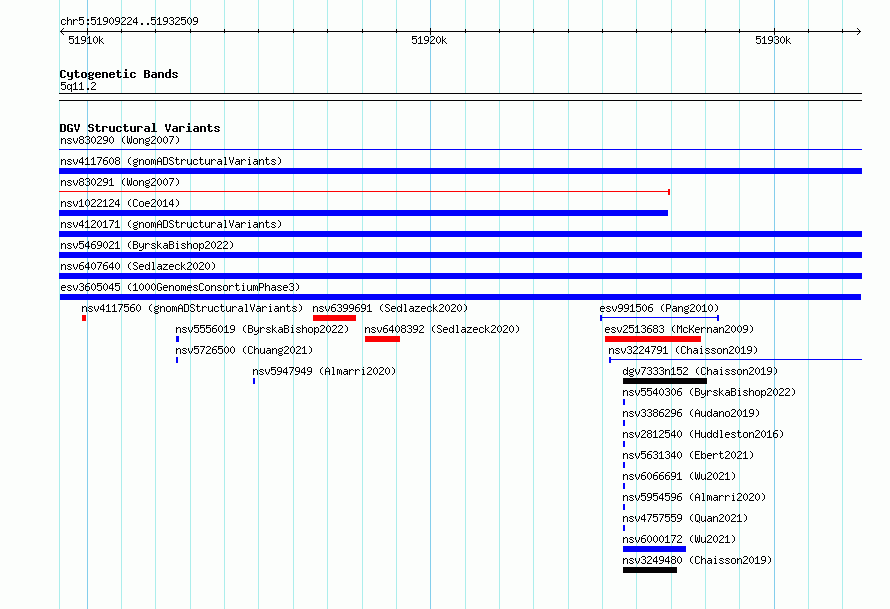Open the nsv1022124 (Coe2014) label
Screen dimensions: 890x609
tap(120, 203)
